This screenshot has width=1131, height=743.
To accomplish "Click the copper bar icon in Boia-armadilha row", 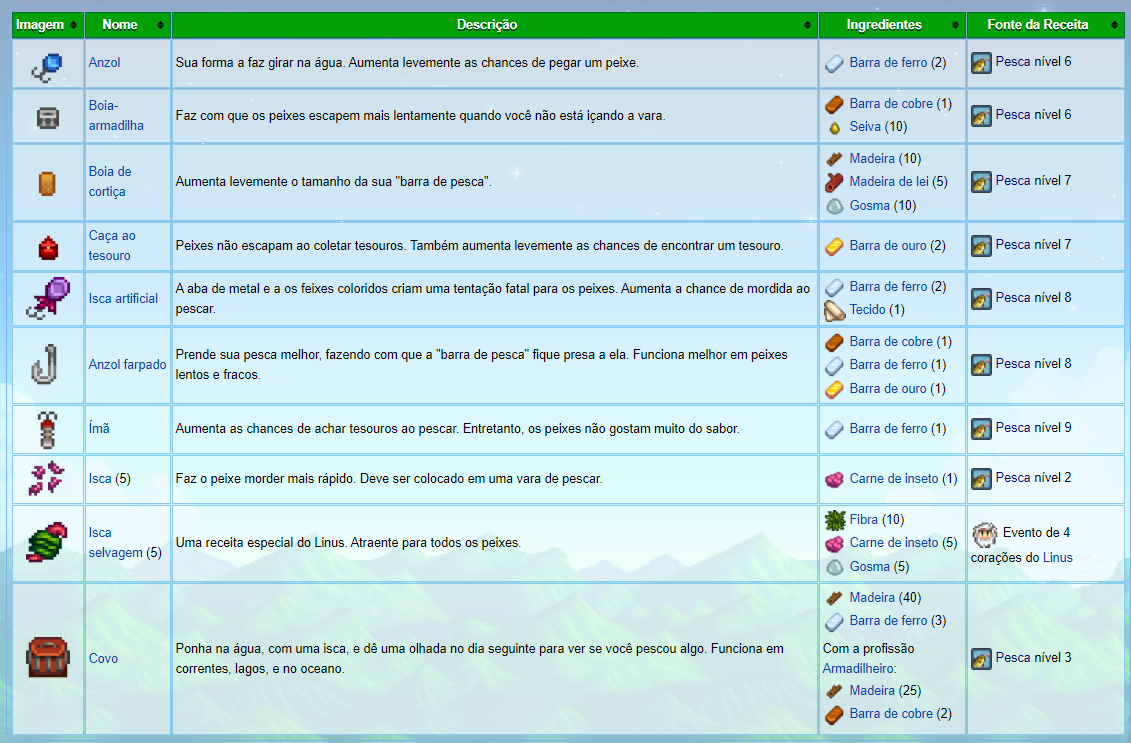I will point(835,105).
